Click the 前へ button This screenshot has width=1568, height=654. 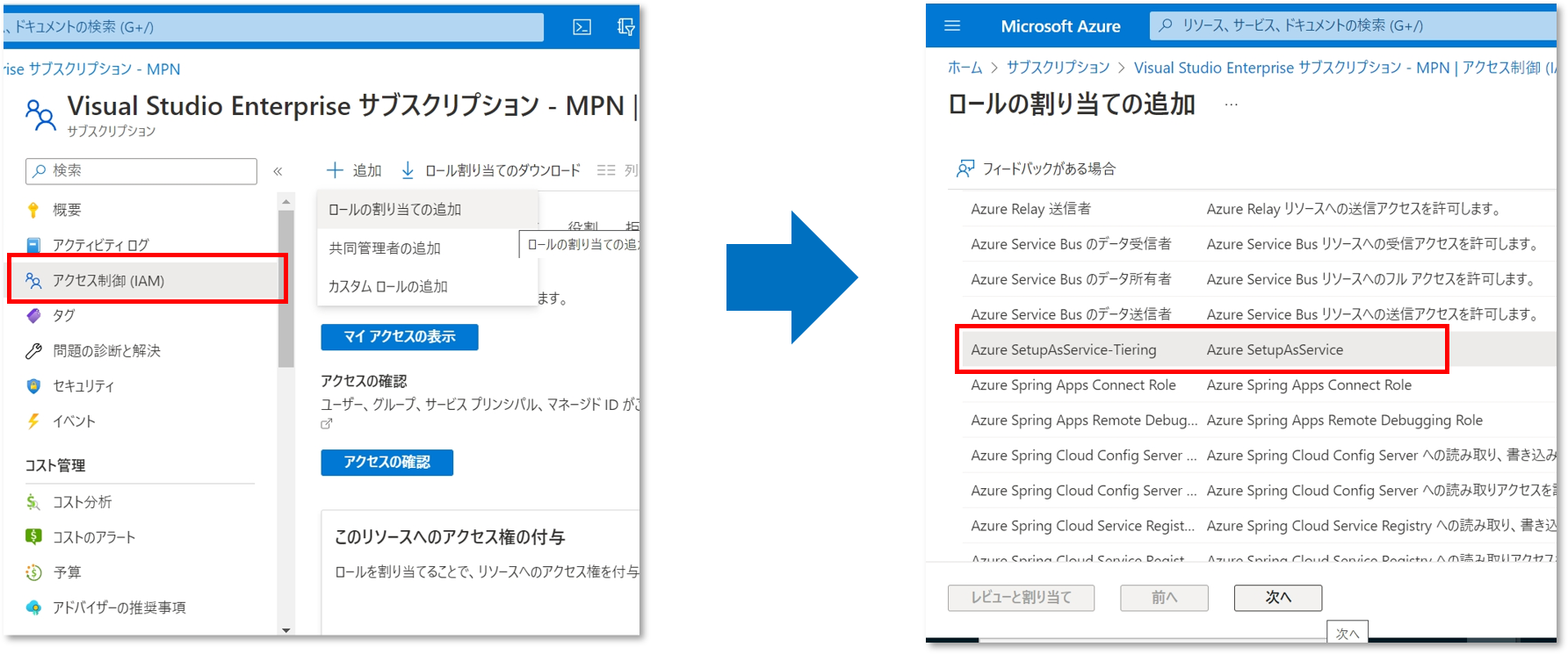point(1164,598)
